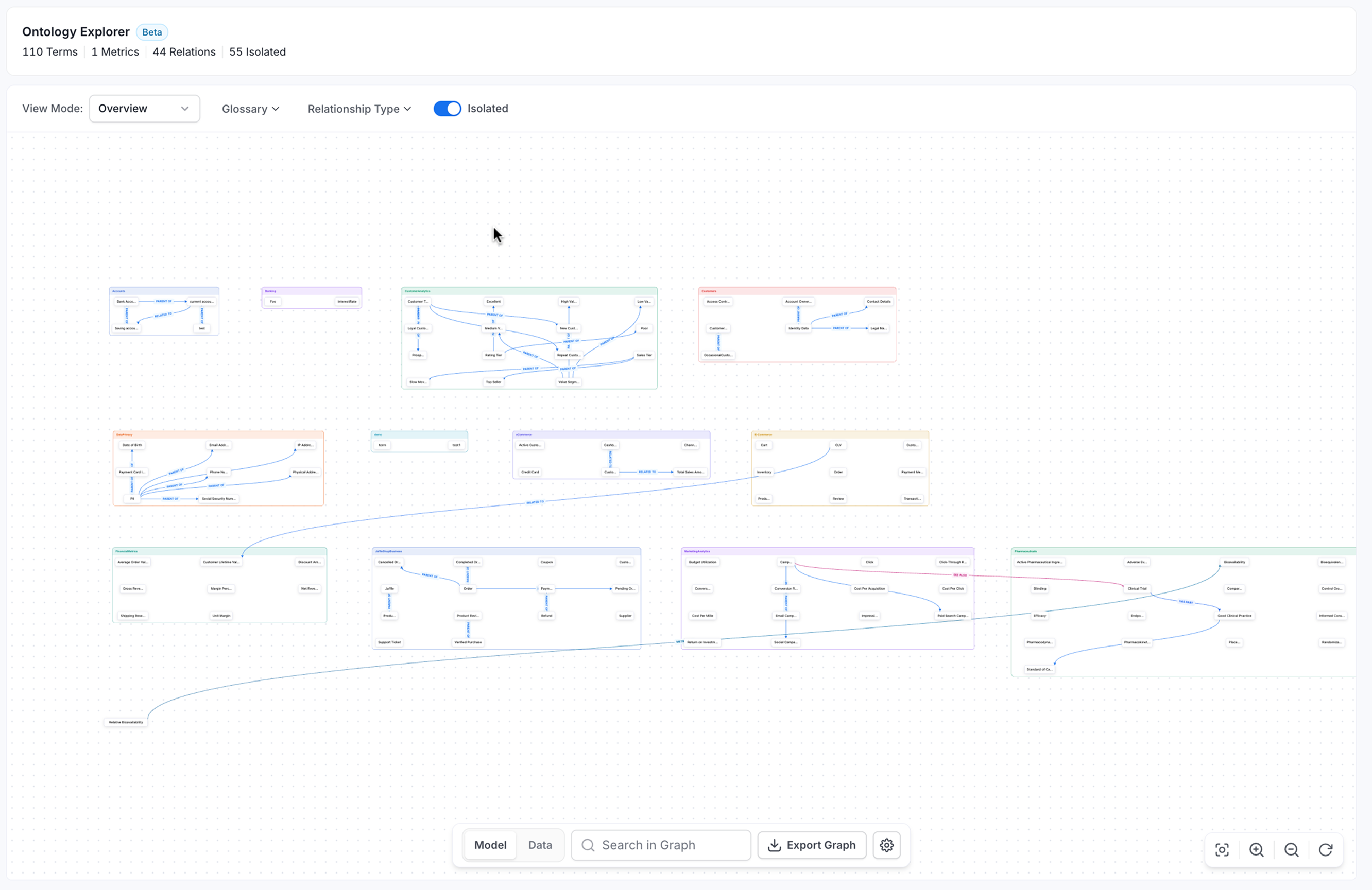Screen dimensions: 1372x890
Task: Refresh the graph layout with the reload icon
Action: point(1326,850)
